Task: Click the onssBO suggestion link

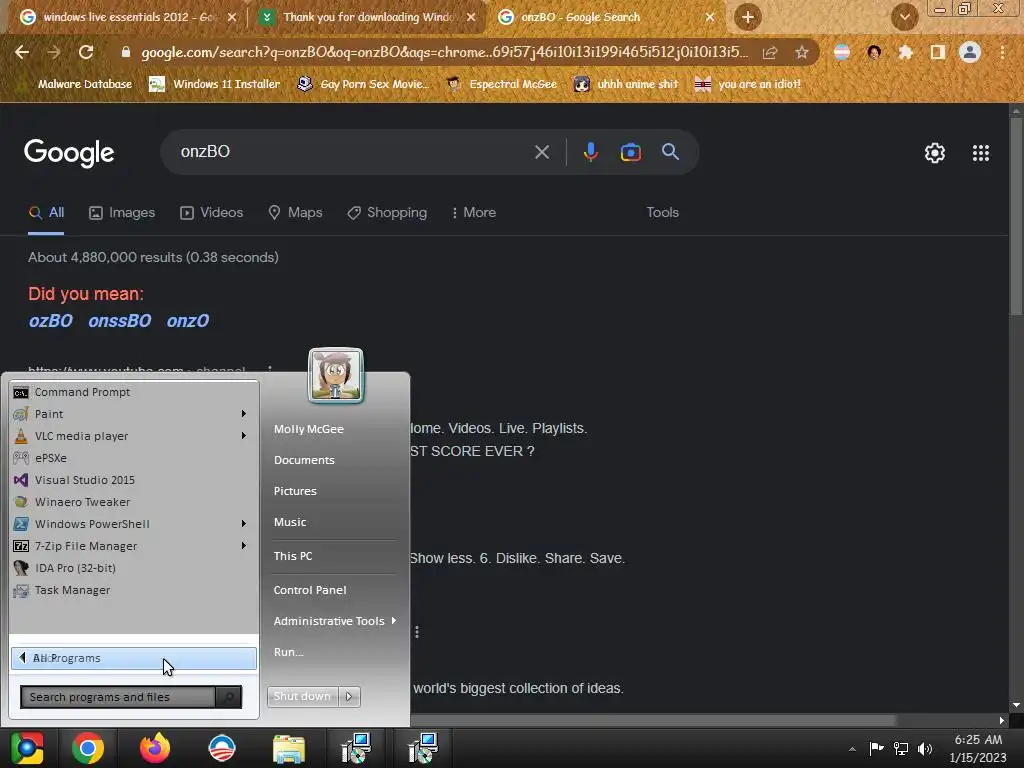Action: tap(120, 321)
